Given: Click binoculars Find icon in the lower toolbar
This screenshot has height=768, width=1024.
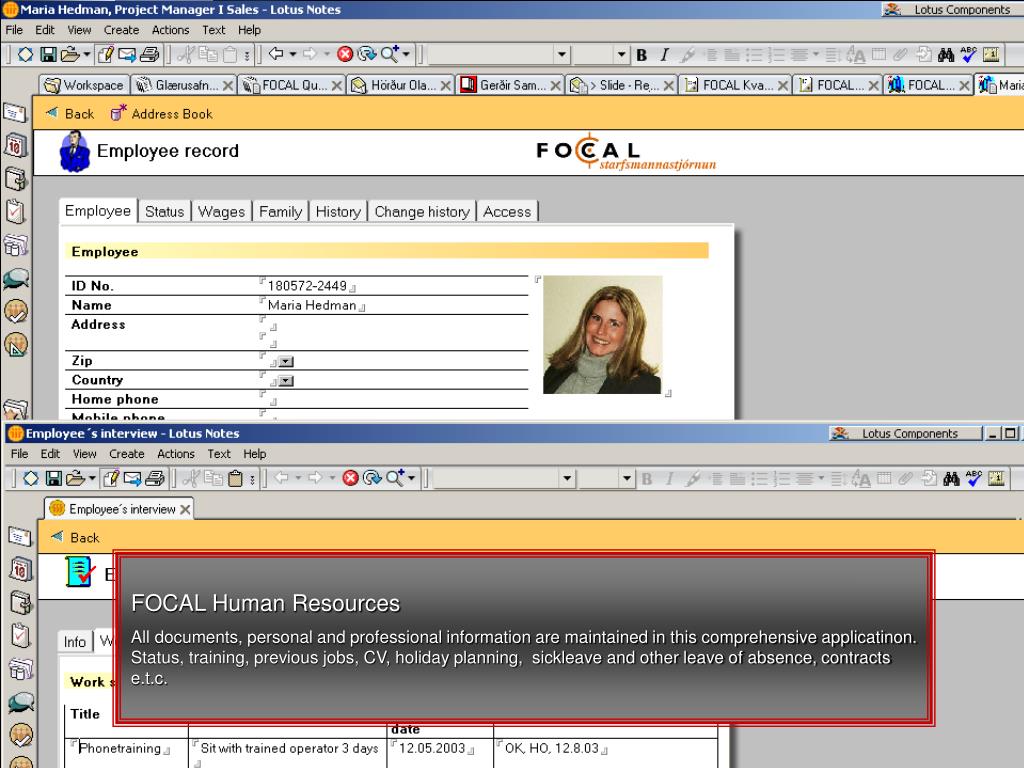Looking at the screenshot, I should [x=951, y=479].
